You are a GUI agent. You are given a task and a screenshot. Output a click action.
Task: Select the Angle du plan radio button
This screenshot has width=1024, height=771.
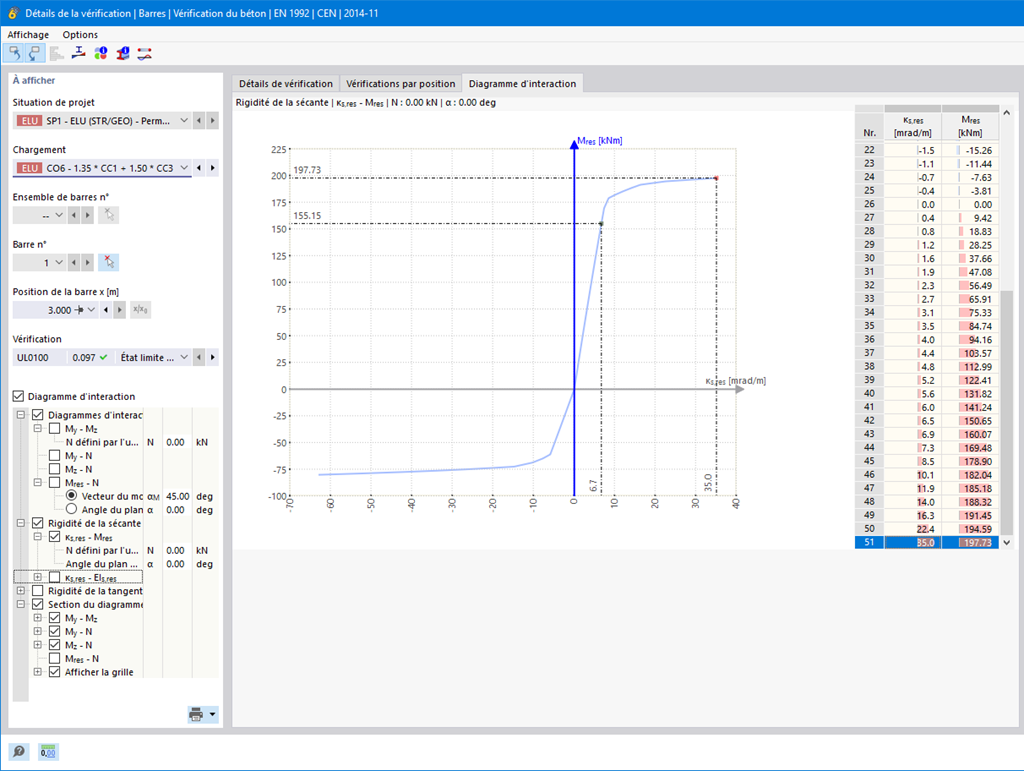(71, 509)
